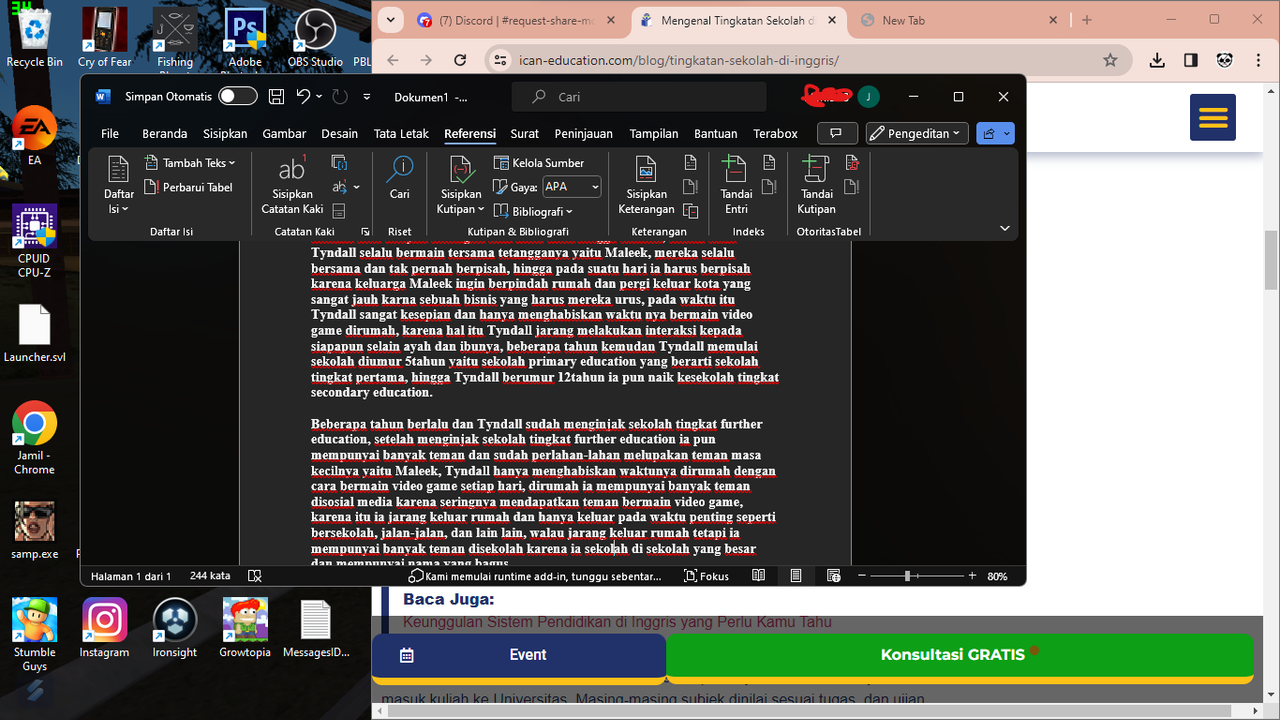Open a new Chrome tab with the plus button
Image resolution: width=1280 pixels, height=720 pixels.
coord(1087,20)
